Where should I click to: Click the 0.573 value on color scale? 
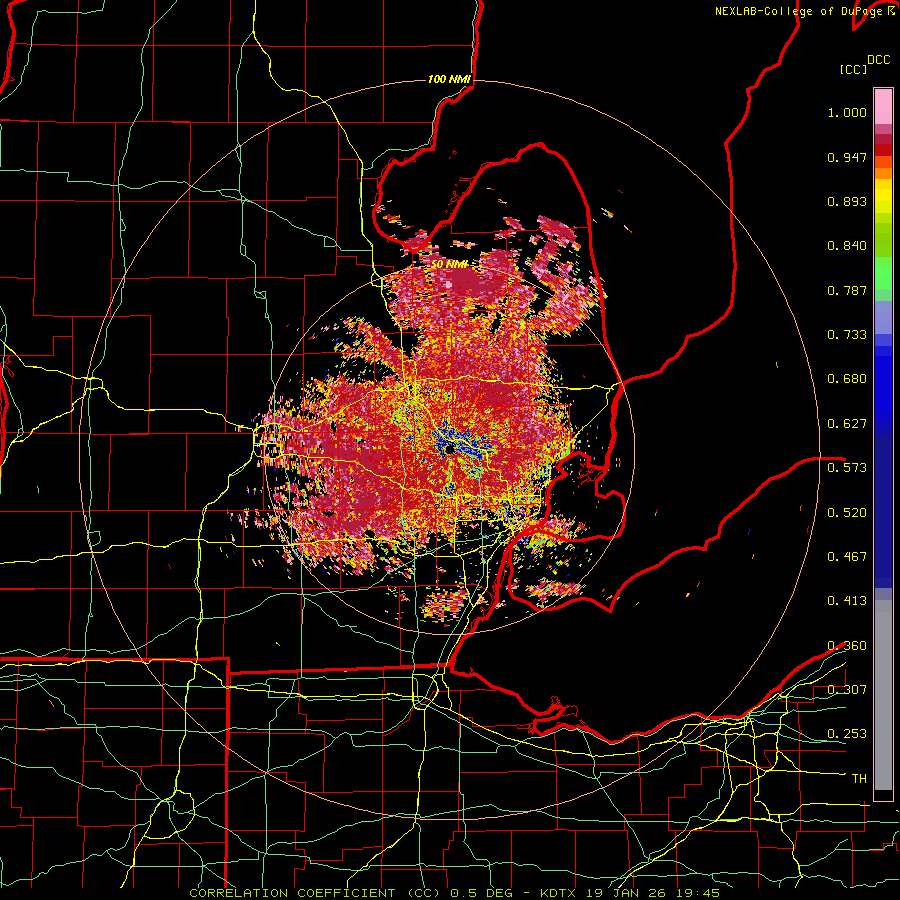click(847, 468)
